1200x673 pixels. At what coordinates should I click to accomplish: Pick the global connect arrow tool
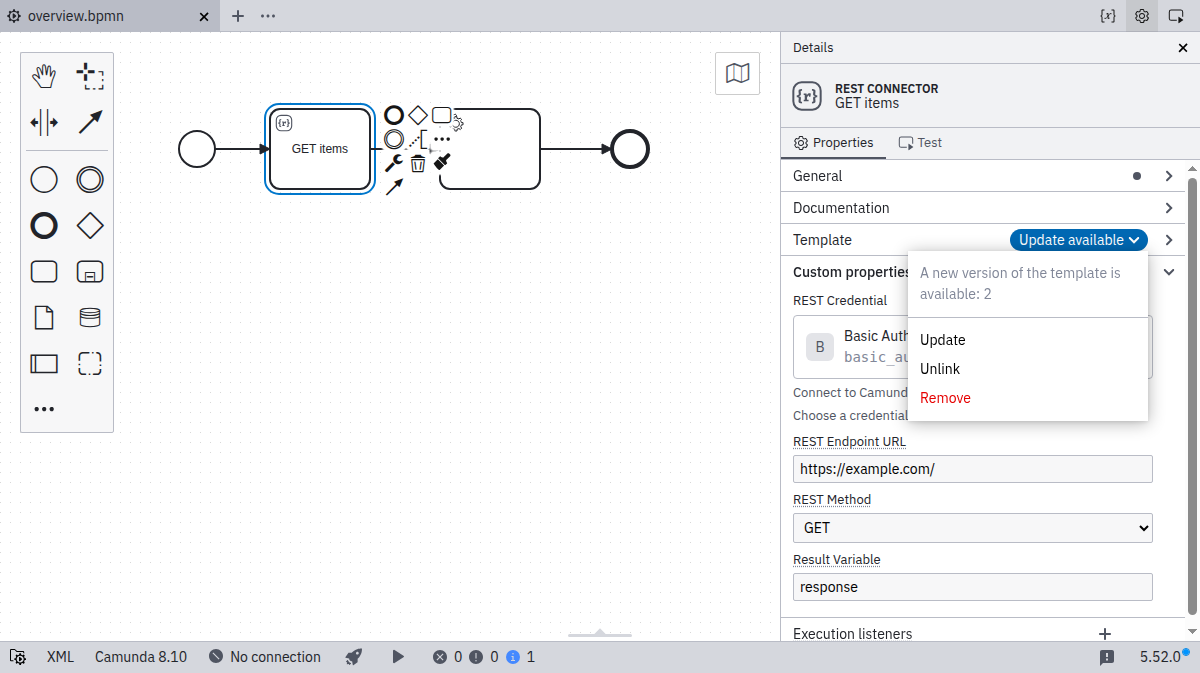click(x=90, y=122)
